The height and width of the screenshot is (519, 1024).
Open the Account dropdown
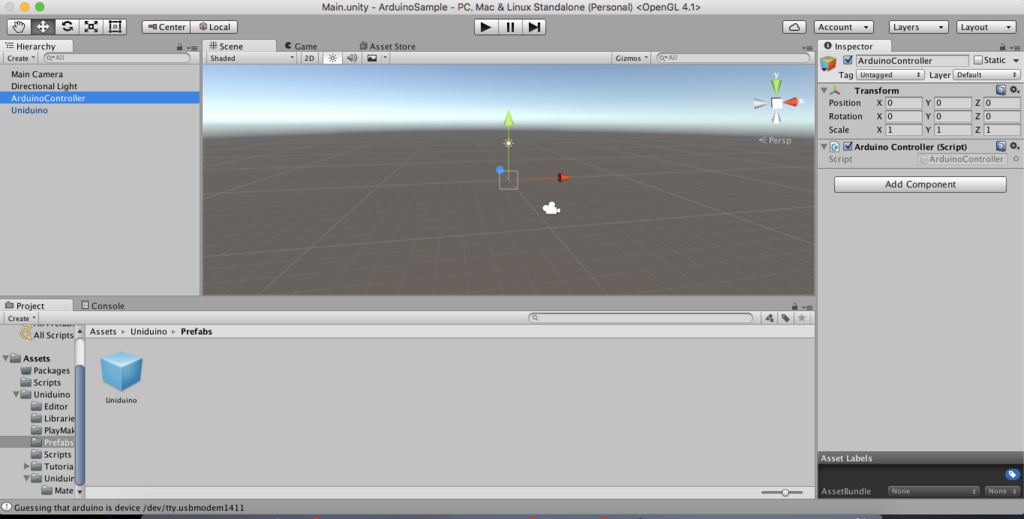tap(844, 27)
